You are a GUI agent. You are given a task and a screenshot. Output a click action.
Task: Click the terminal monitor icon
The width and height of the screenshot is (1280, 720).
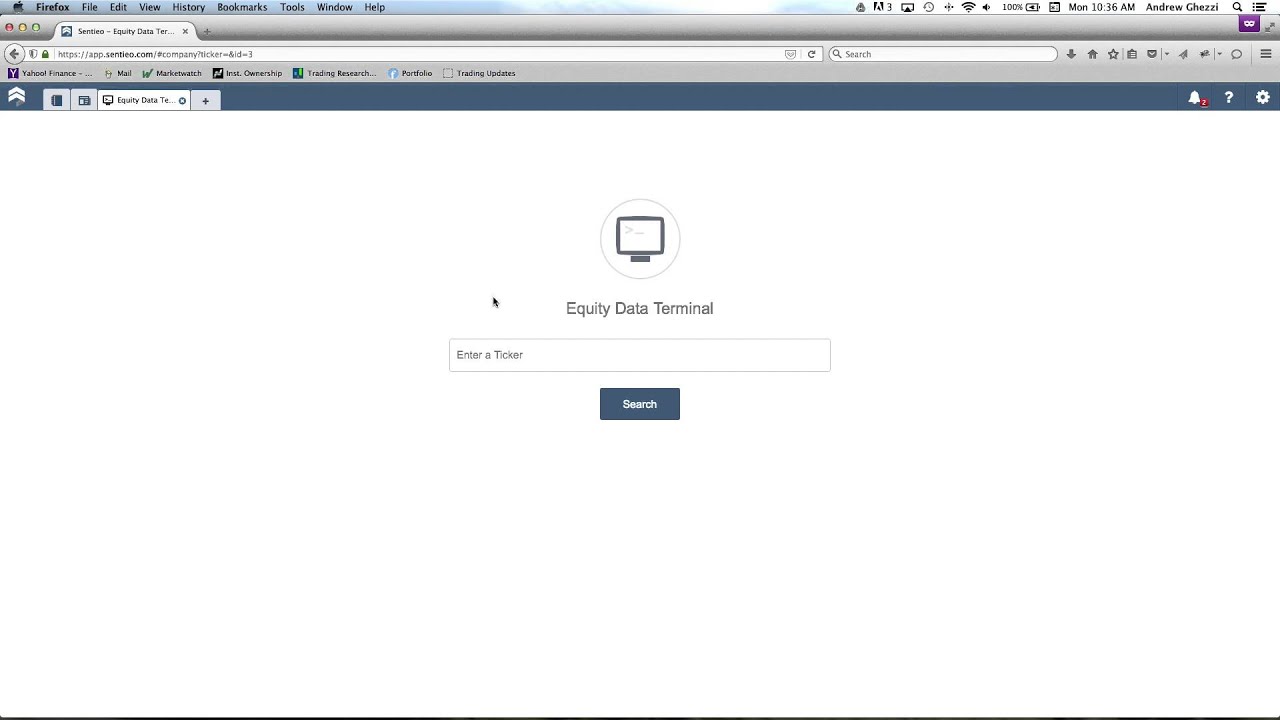(x=640, y=239)
